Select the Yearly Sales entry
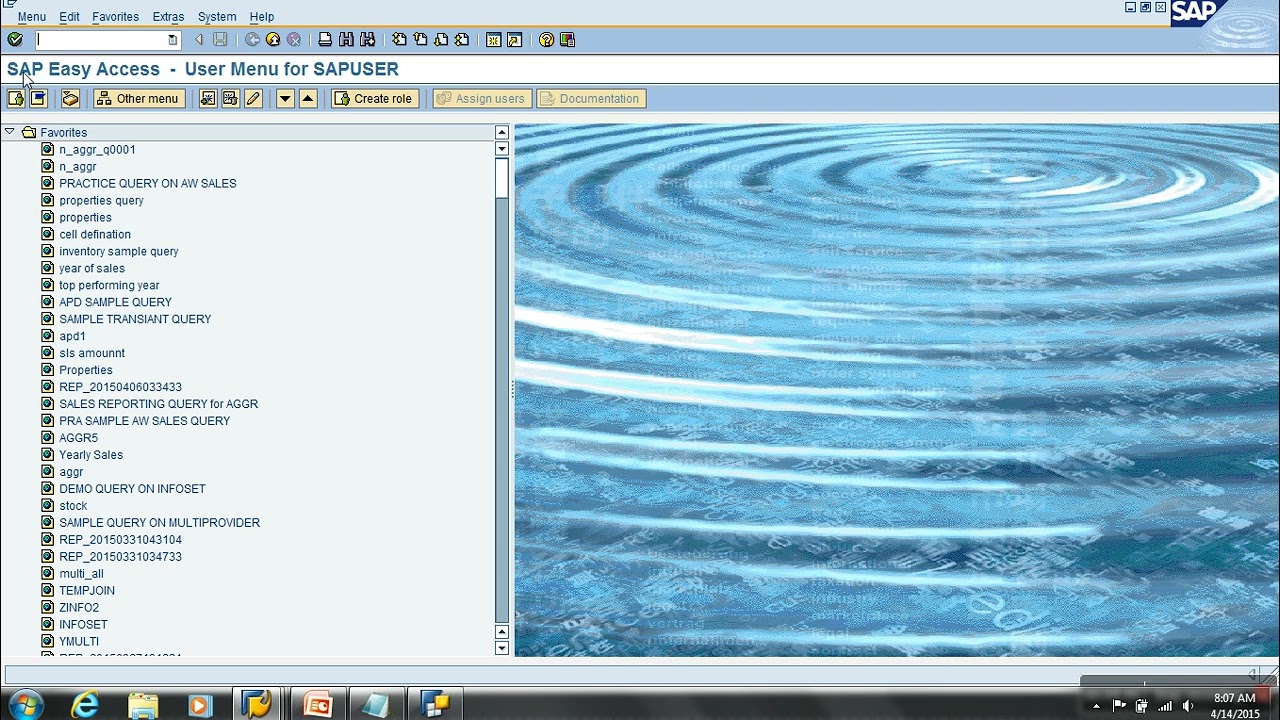Screen dimensions: 1280x720 [91, 455]
